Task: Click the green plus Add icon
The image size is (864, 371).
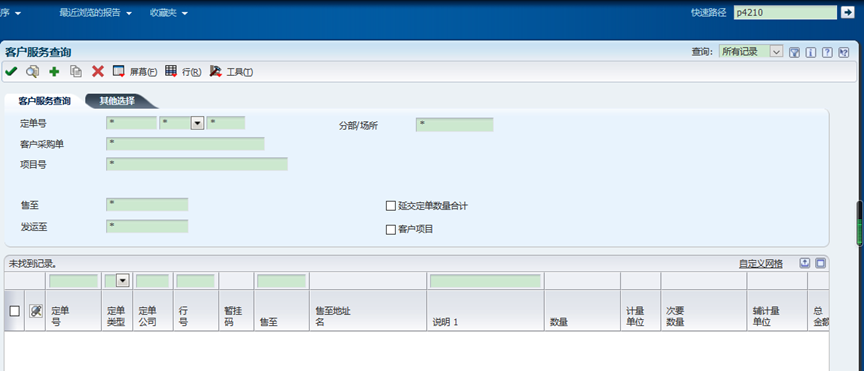Action: coord(54,72)
